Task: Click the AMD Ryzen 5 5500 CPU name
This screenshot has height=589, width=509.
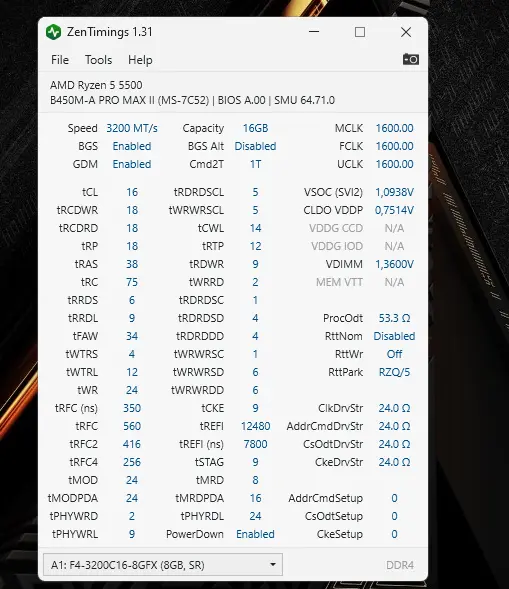Action: [96, 85]
